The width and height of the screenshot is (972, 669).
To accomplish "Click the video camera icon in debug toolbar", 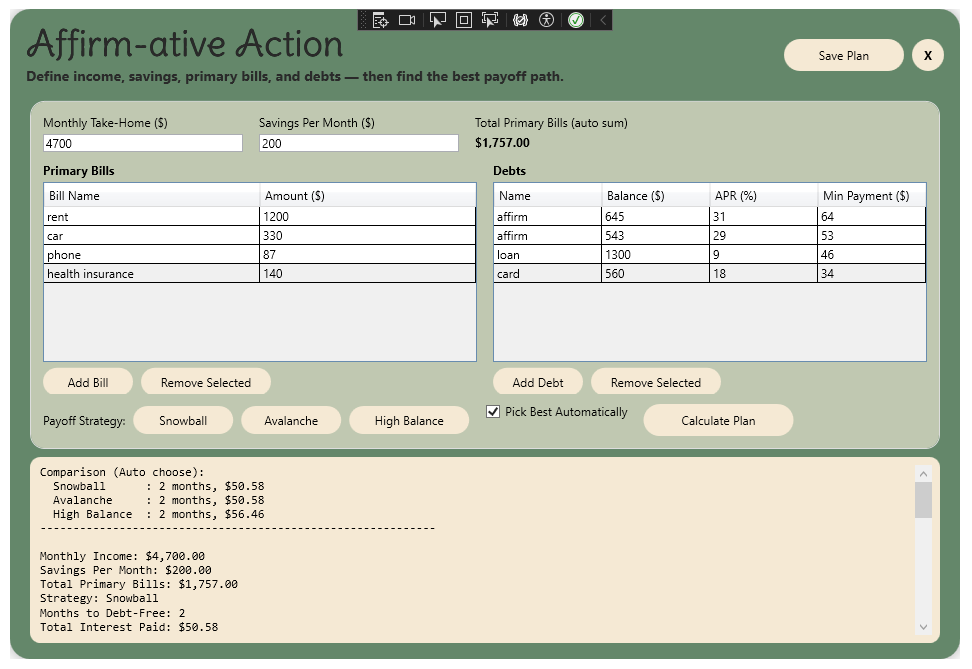I will pyautogui.click(x=407, y=20).
